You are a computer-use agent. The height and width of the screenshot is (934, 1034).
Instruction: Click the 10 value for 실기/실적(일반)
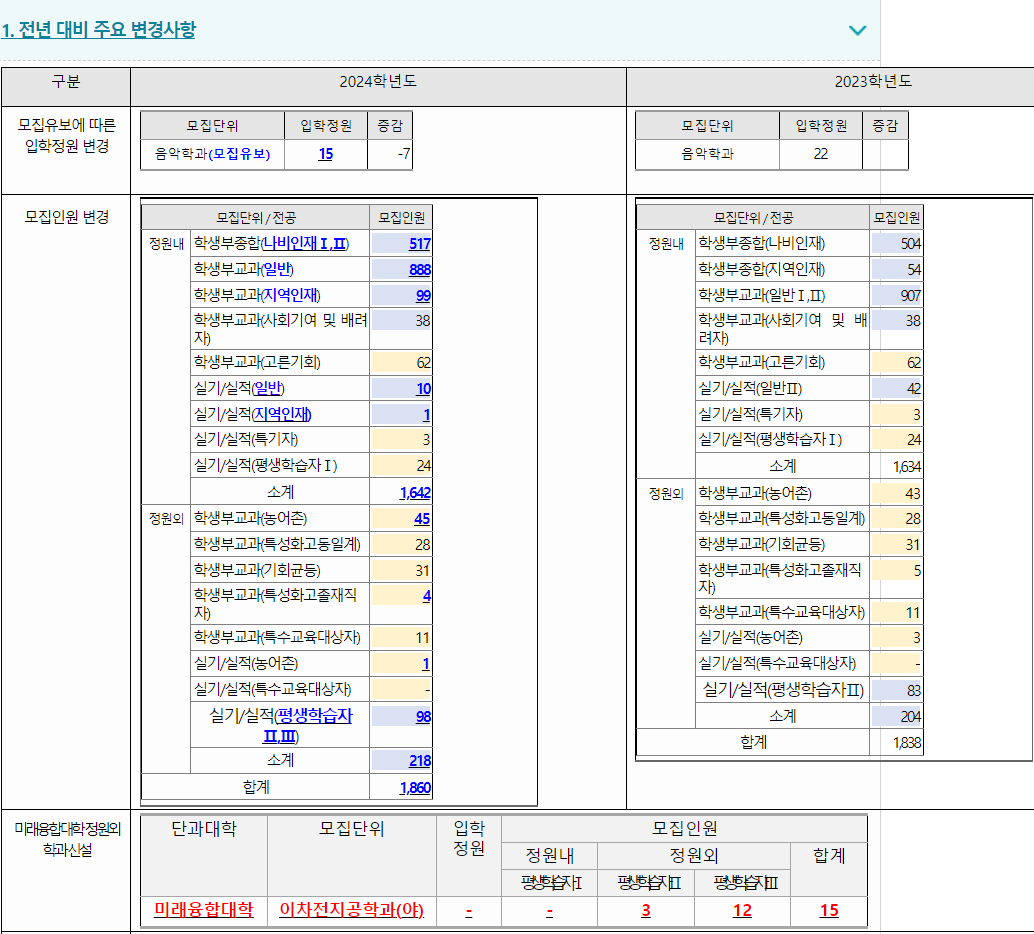(x=423, y=389)
